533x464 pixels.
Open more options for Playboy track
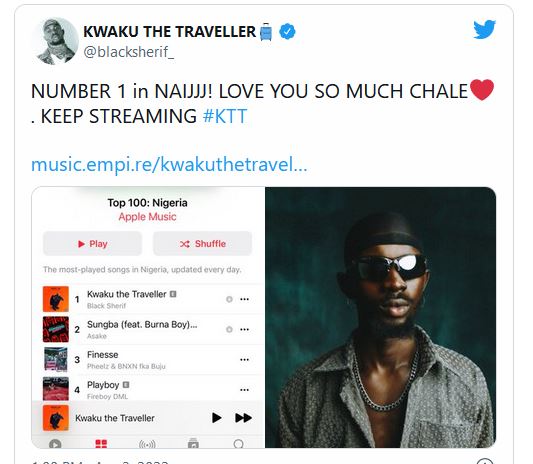coord(244,390)
